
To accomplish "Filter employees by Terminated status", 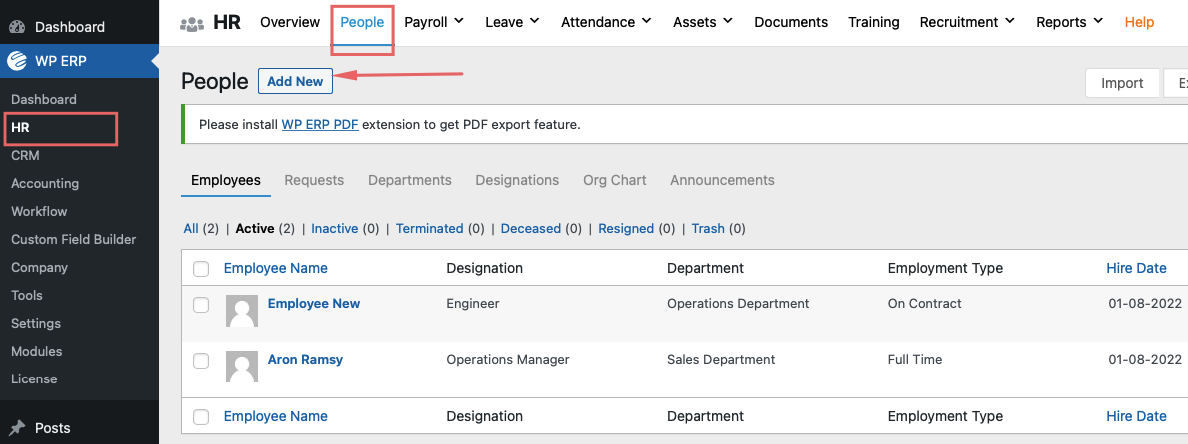I will pyautogui.click(x=429, y=229).
